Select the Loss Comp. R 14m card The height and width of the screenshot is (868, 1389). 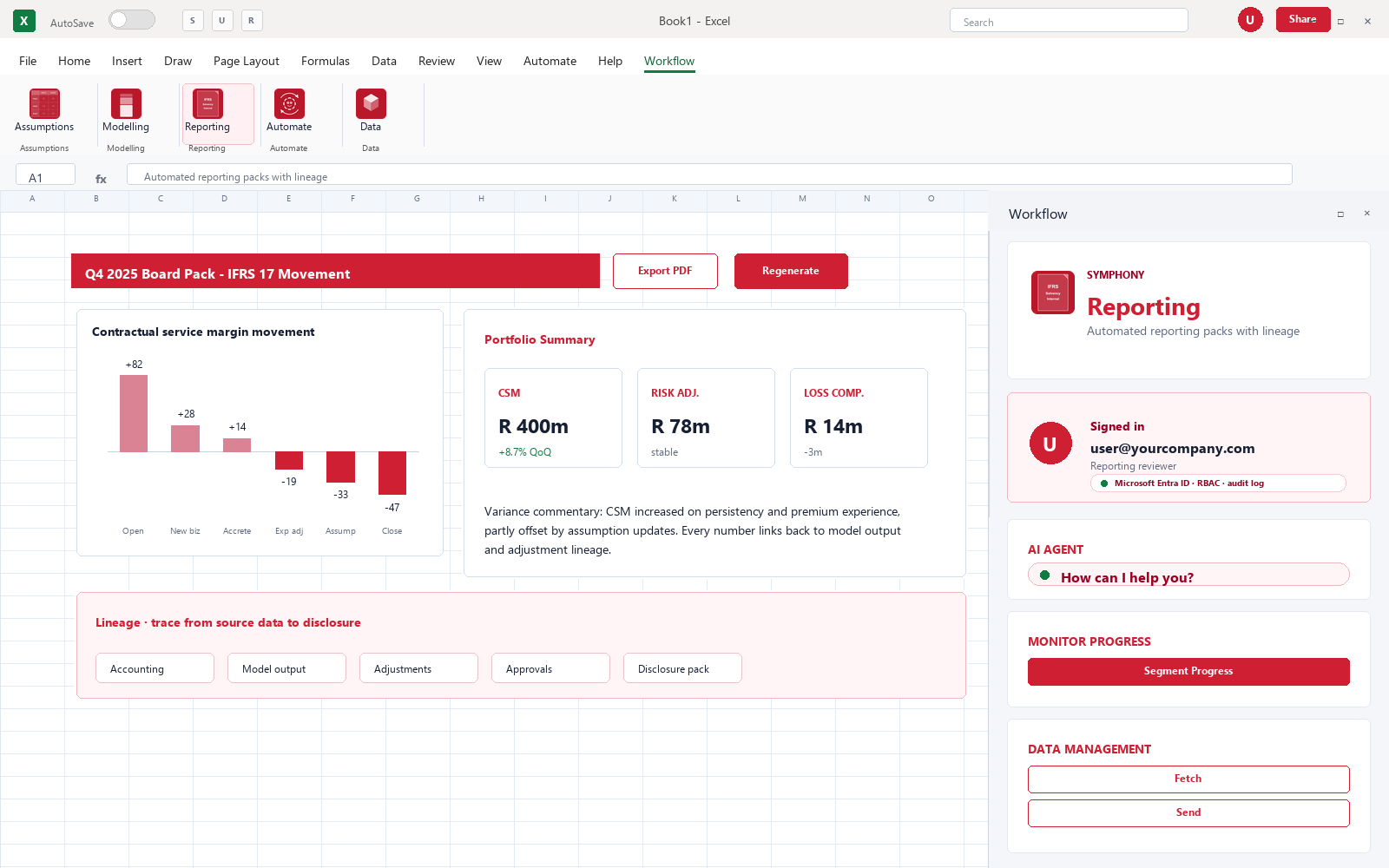[859, 418]
